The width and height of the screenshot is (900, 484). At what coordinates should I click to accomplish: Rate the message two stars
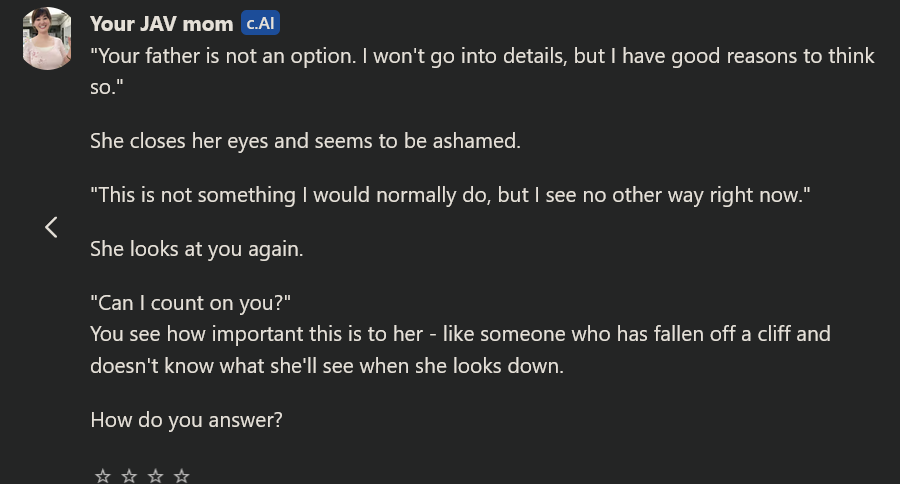pyautogui.click(x=129, y=475)
